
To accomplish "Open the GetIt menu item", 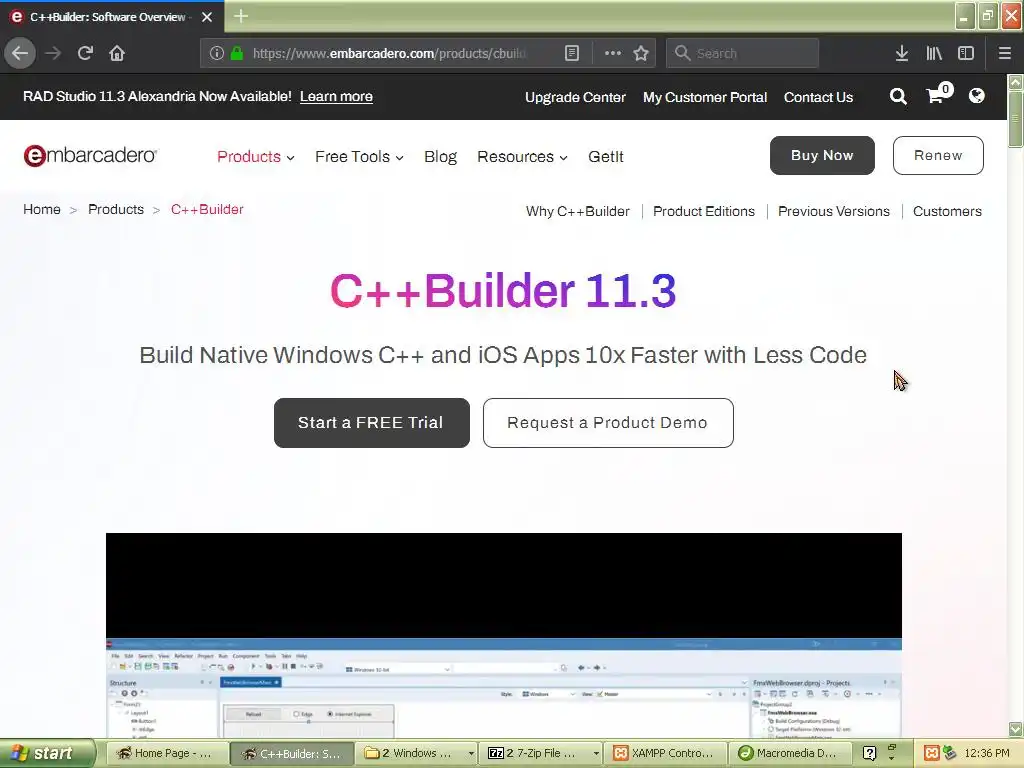I will [605, 157].
